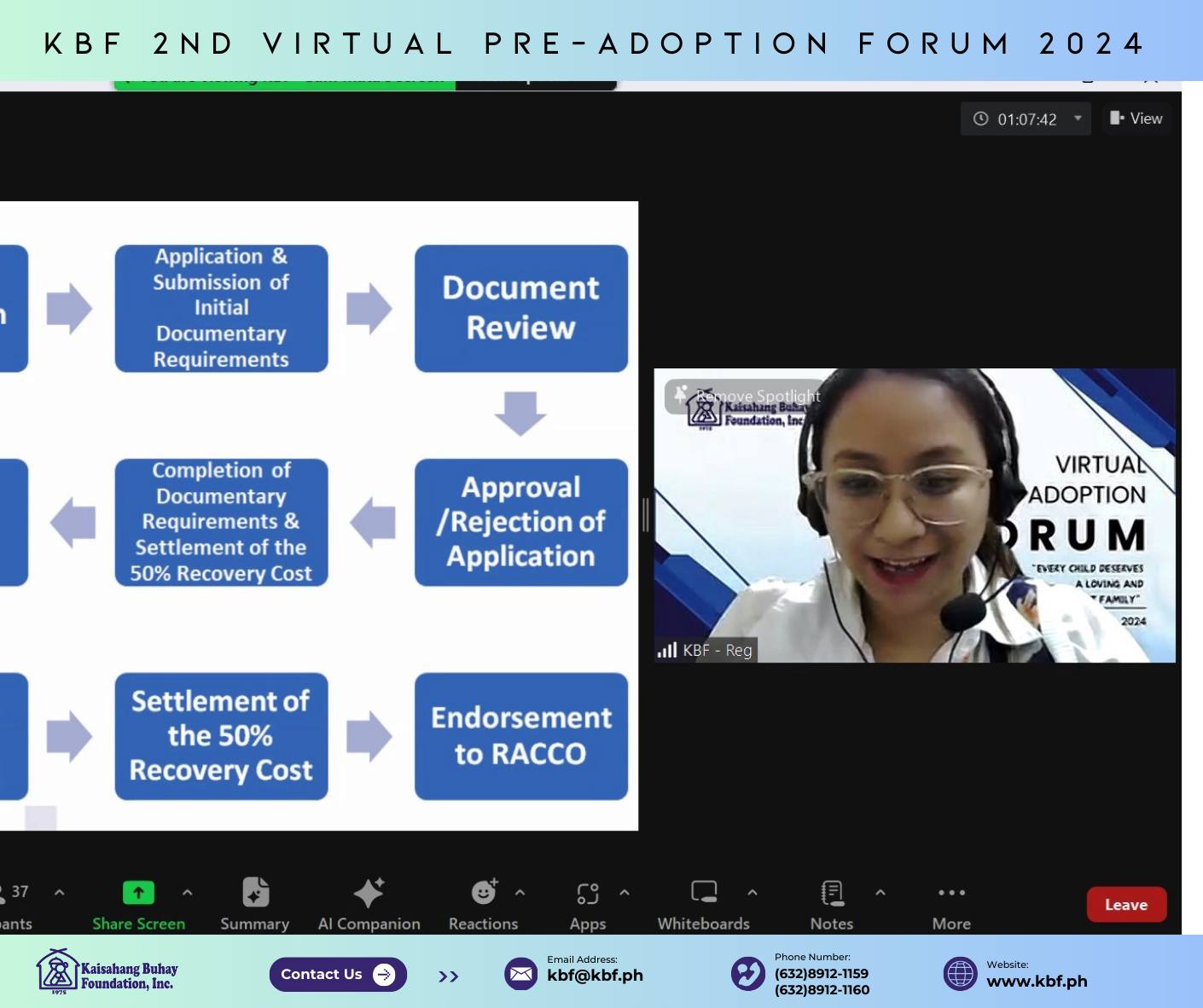Click the More three-dots icon
1203x1008 pixels.
coord(951,893)
